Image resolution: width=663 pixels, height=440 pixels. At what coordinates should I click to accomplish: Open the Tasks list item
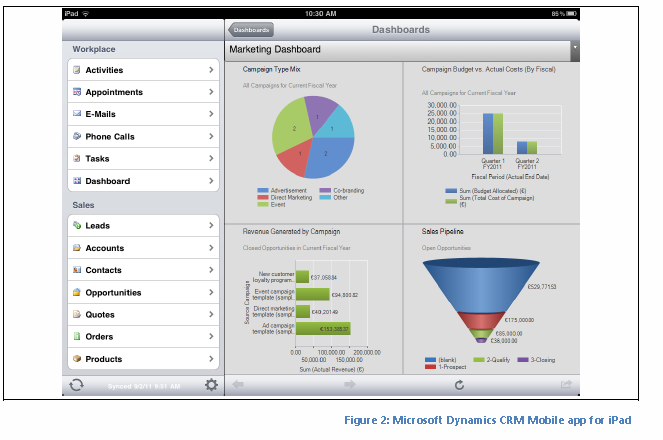143,159
